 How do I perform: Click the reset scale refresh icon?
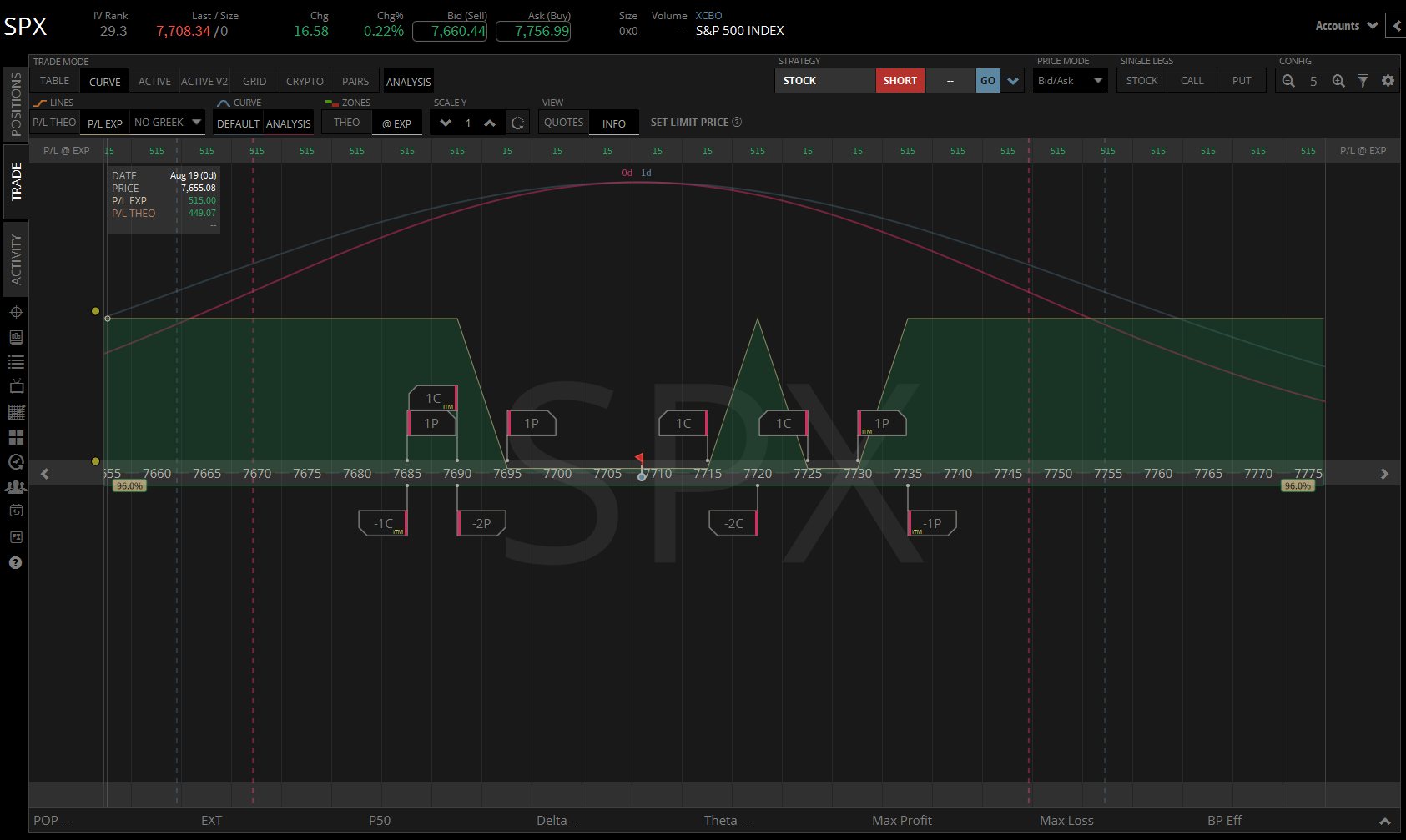point(517,123)
